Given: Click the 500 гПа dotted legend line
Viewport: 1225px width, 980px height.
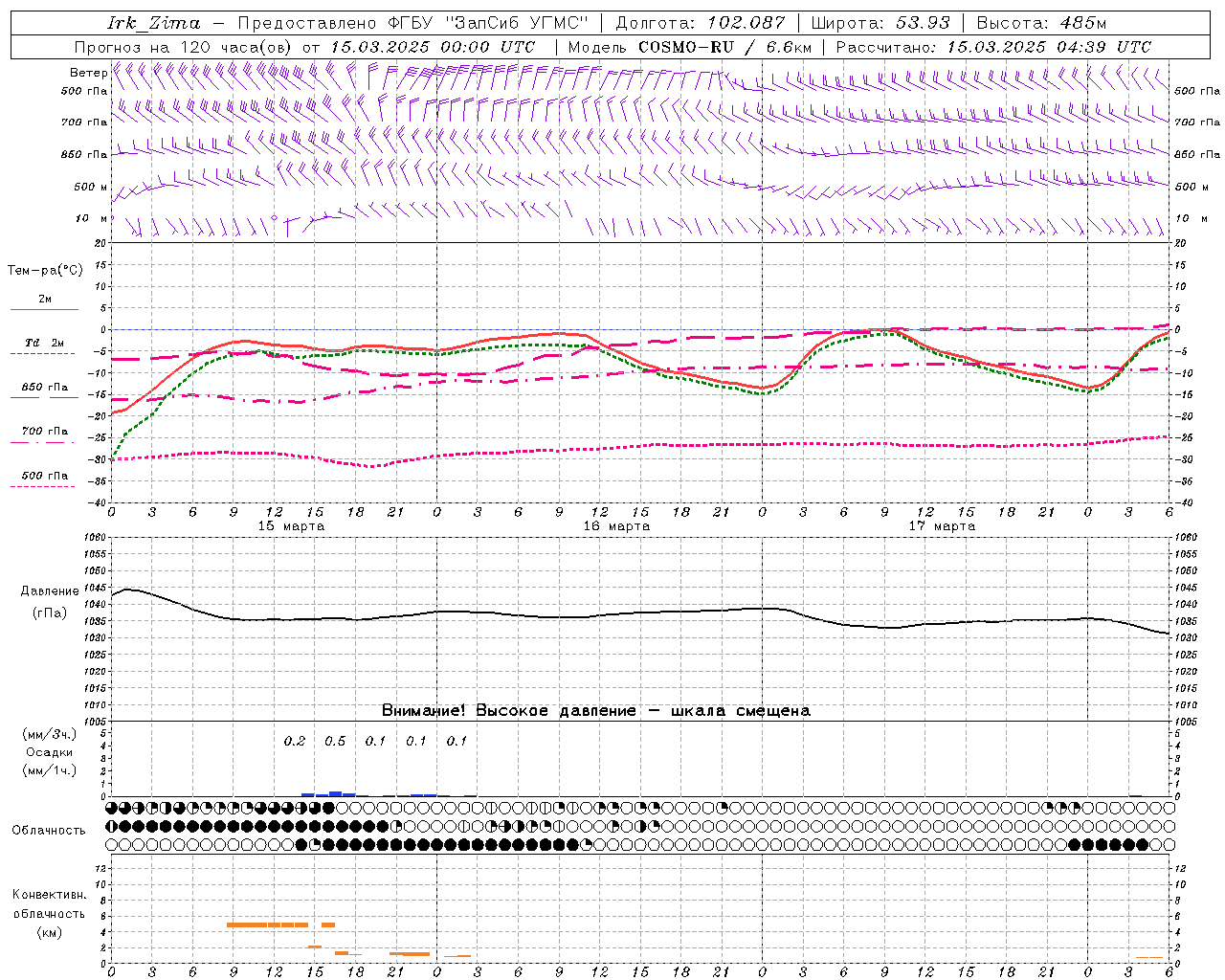Looking at the screenshot, I should coord(42,486).
